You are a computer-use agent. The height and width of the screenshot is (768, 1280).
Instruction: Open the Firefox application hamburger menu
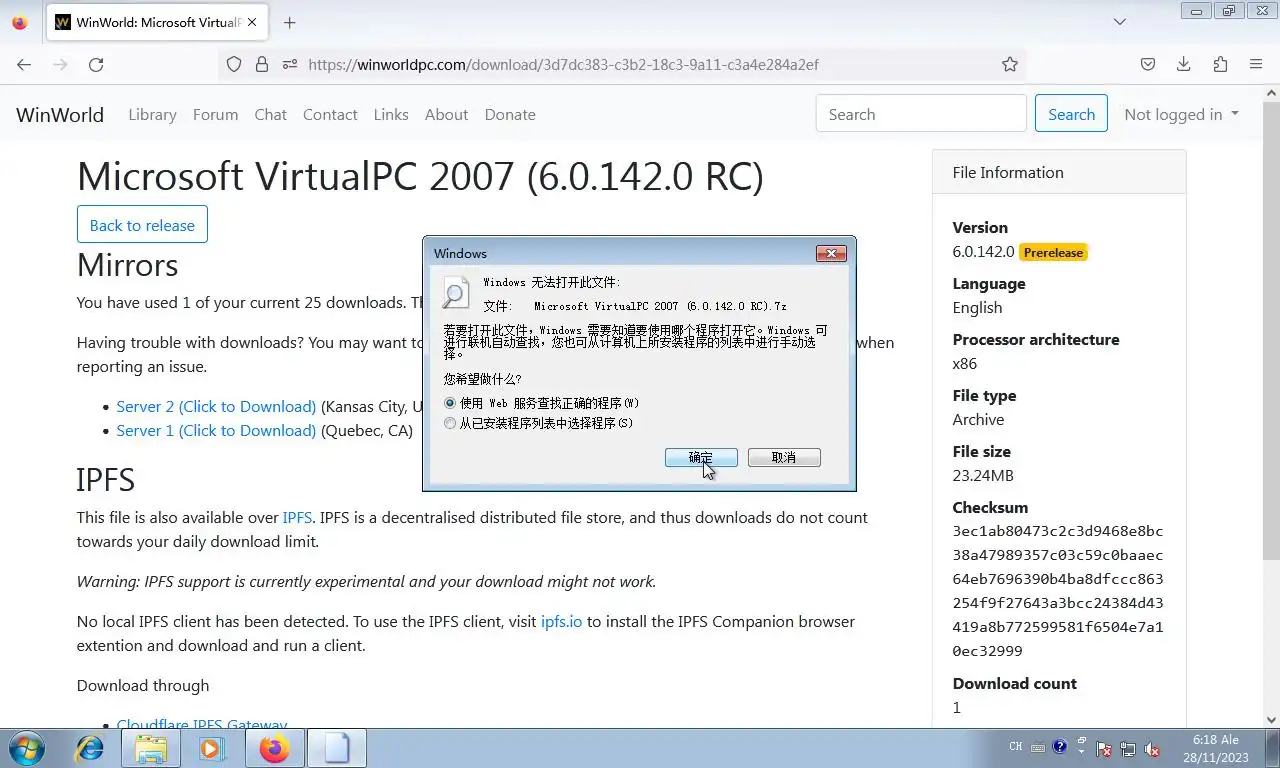(1256, 64)
